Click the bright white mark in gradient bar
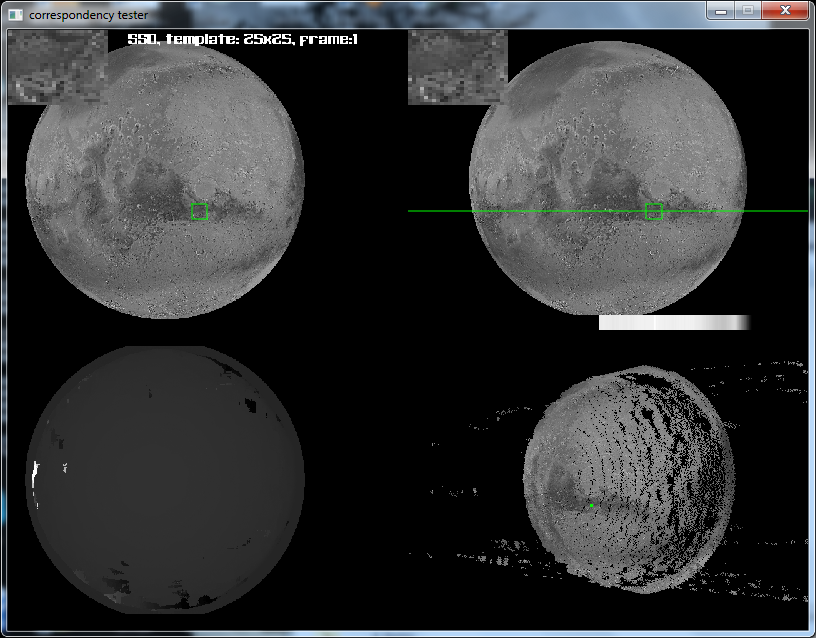Screen dimensions: 819x638 coord(655,322)
